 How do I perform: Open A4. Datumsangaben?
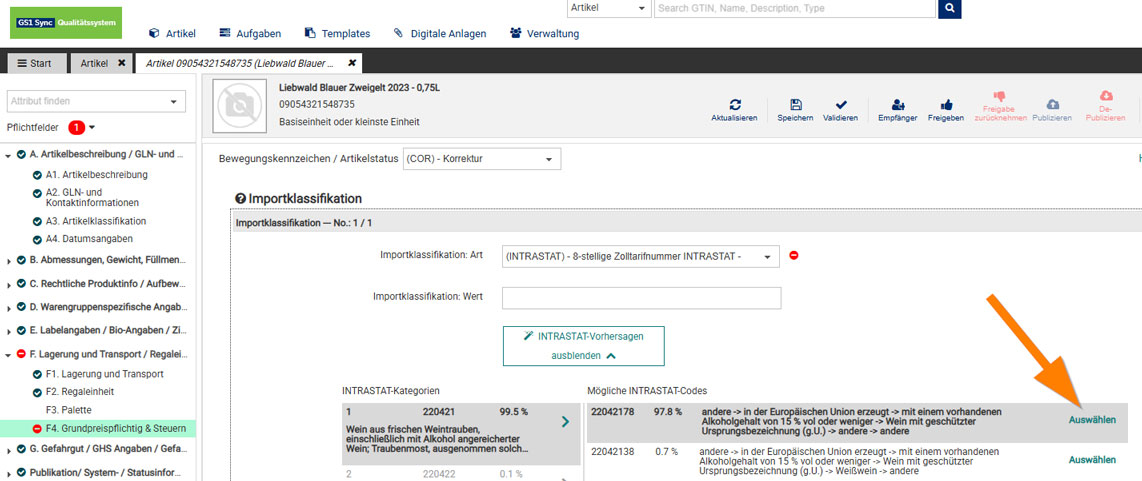coord(89,238)
